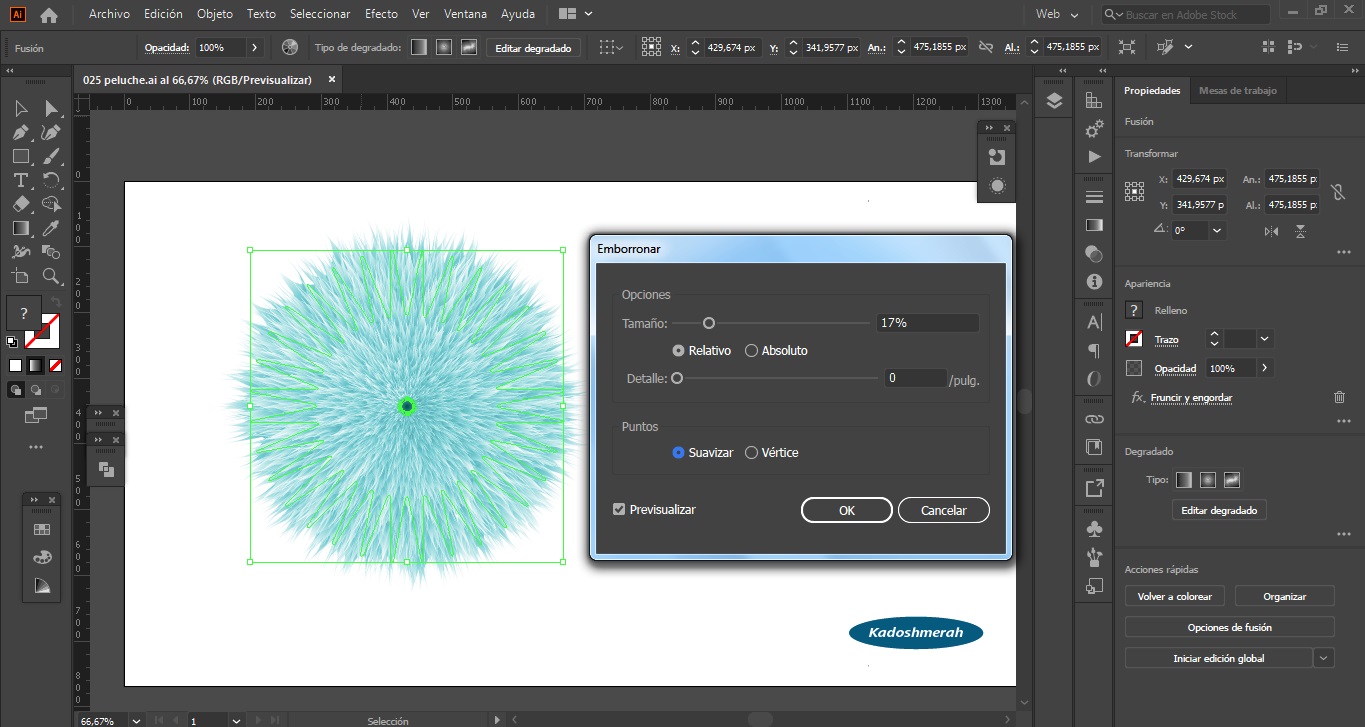Open the Fruncir y engordar effect link

point(1191,397)
